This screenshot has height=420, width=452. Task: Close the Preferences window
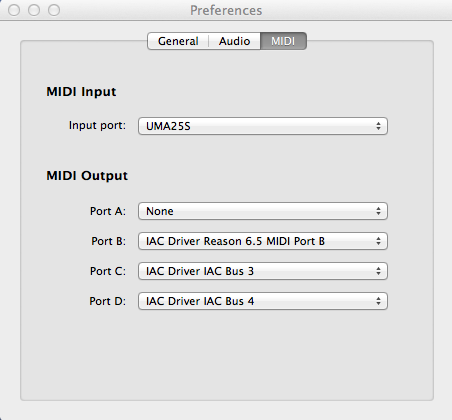pyautogui.click(x=14, y=10)
